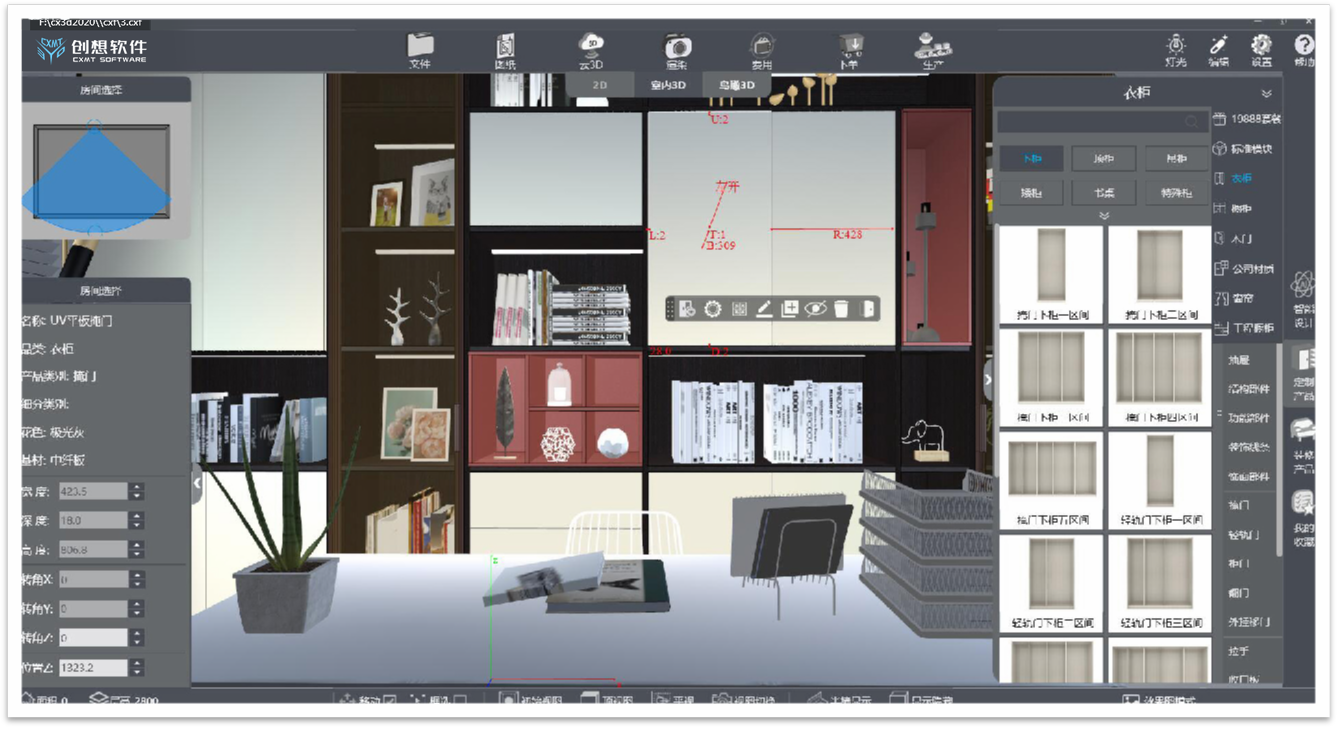Viewport: 1339px width, 729px height.
Task: Click first icon in floating object toolbar
Action: coord(688,309)
